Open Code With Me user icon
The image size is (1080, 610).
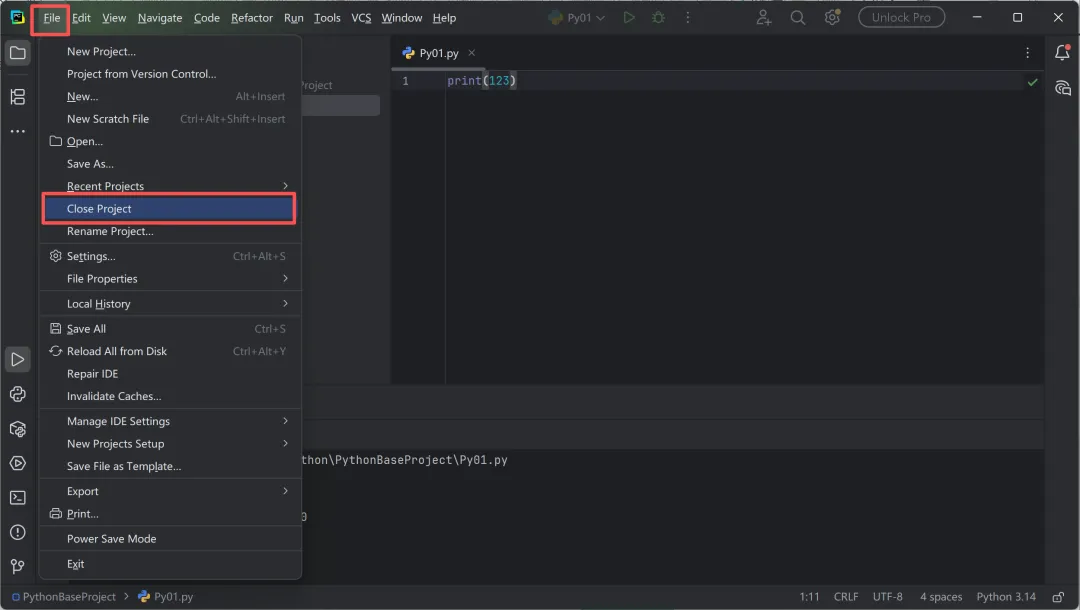coord(763,17)
